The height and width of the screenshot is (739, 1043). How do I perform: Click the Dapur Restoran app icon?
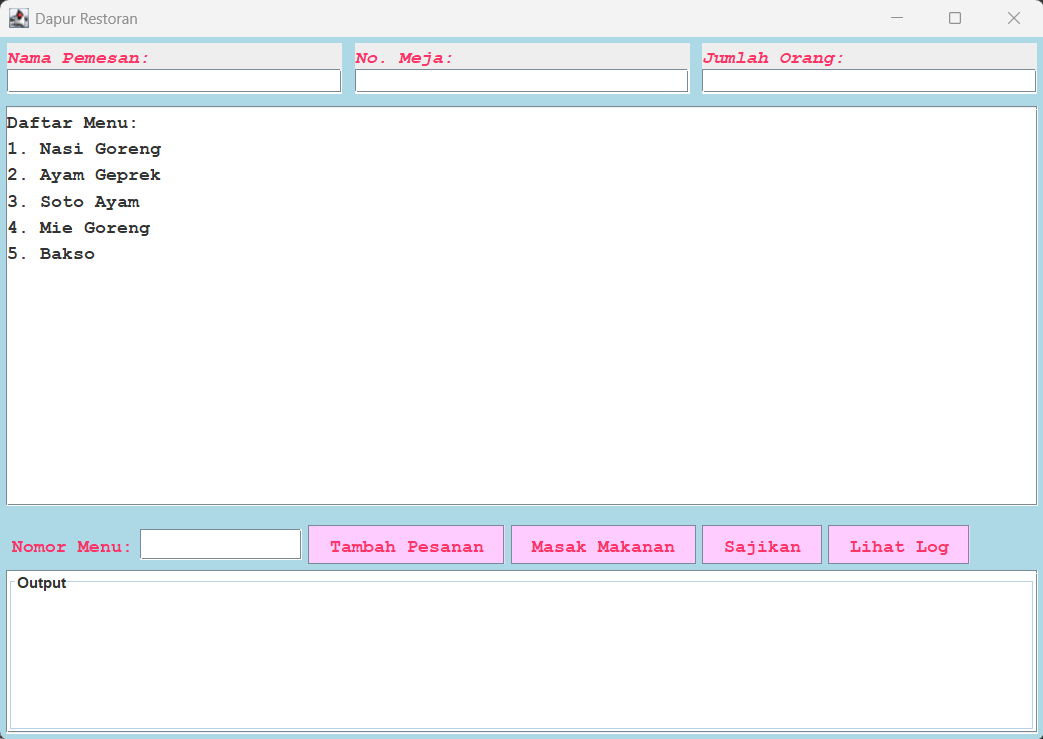point(18,18)
